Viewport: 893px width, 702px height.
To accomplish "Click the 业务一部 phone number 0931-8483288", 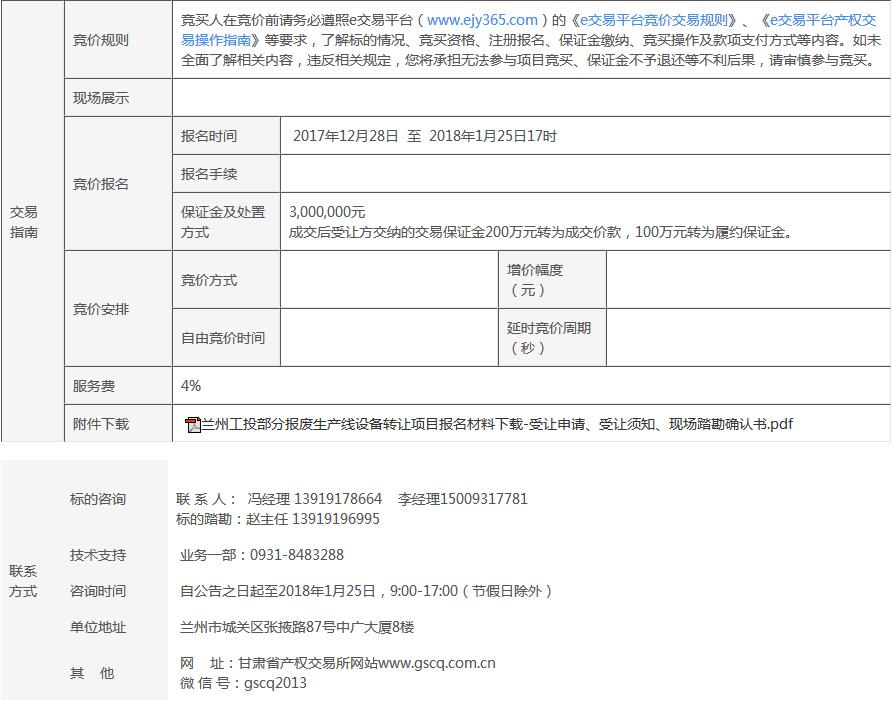I will (296, 555).
